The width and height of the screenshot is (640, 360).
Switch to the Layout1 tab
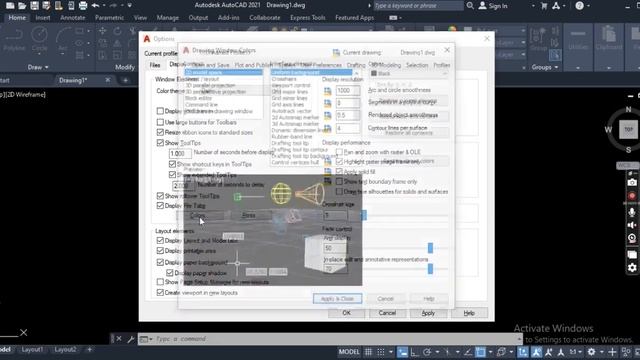32,350
